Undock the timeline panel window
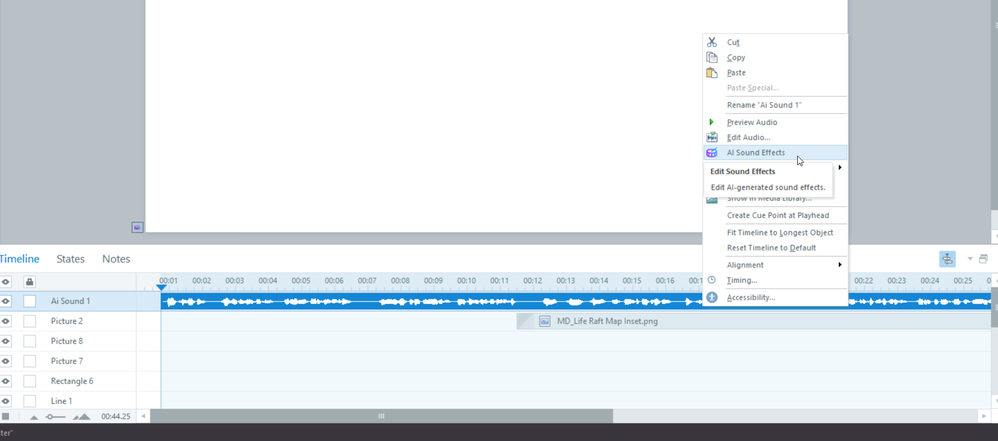This screenshot has height=441, width=998. click(983, 259)
